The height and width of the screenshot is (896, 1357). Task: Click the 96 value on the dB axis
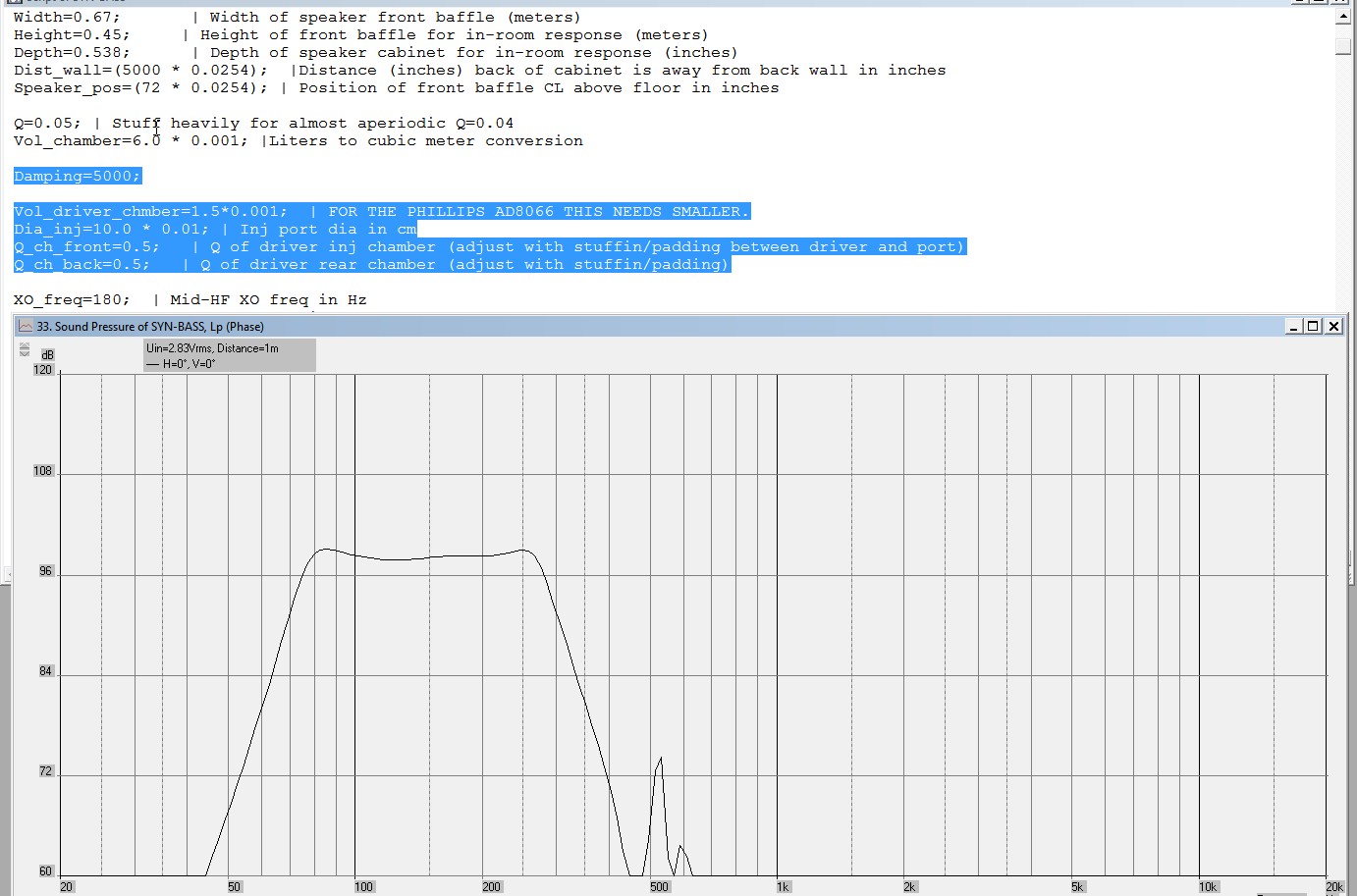(x=46, y=571)
